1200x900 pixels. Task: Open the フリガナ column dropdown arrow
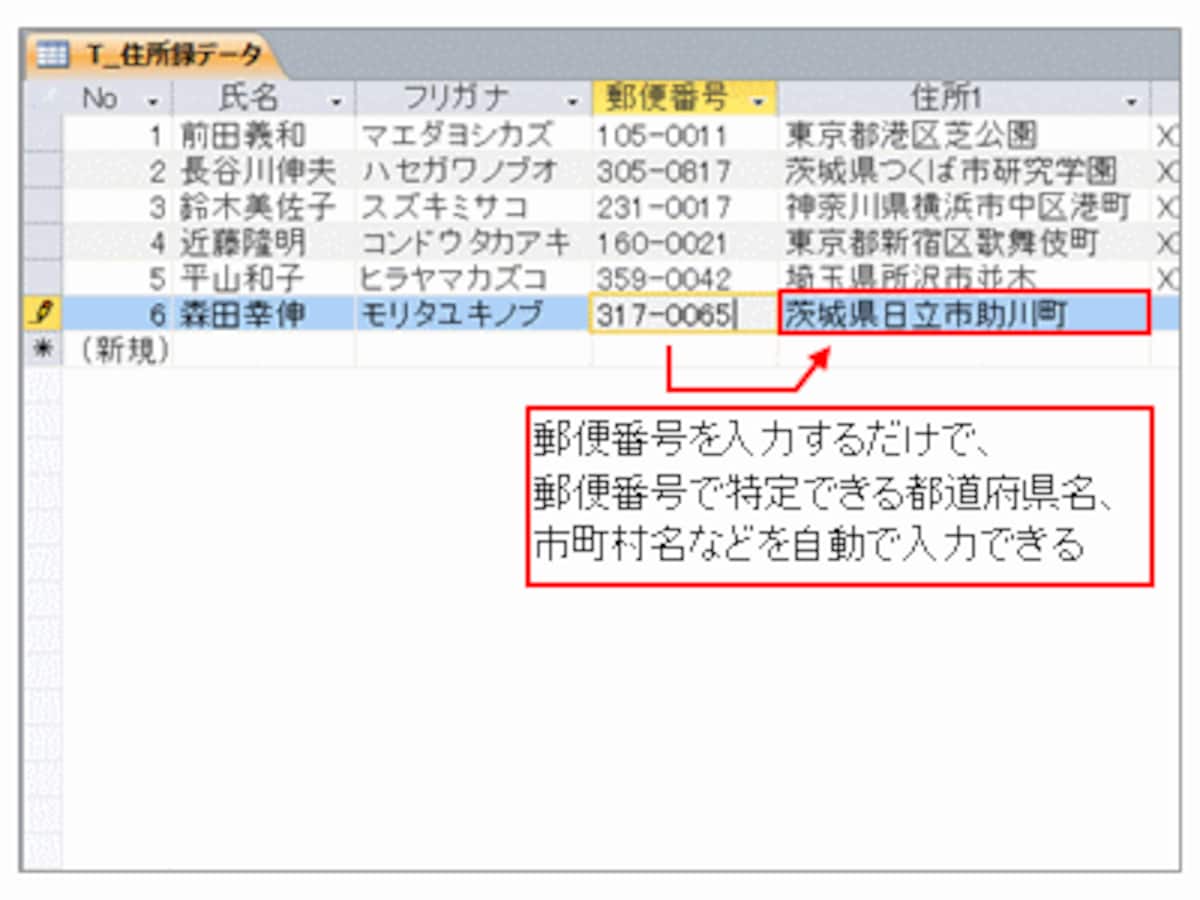[x=573, y=102]
